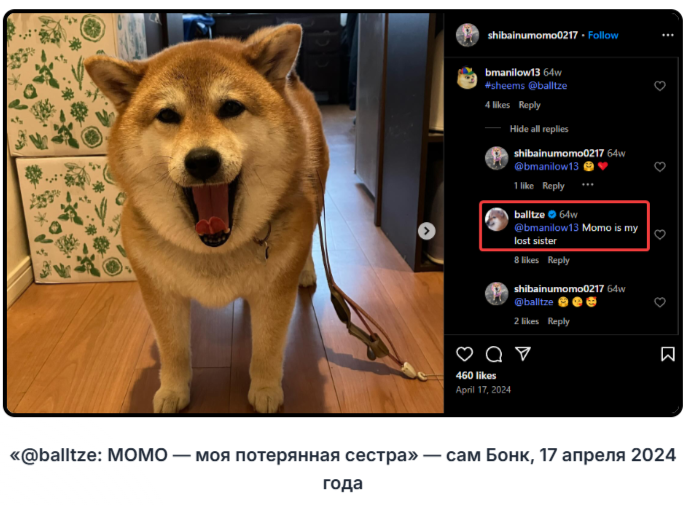Open the three-dot post options menu
This screenshot has height=506, width=687.
668,35
